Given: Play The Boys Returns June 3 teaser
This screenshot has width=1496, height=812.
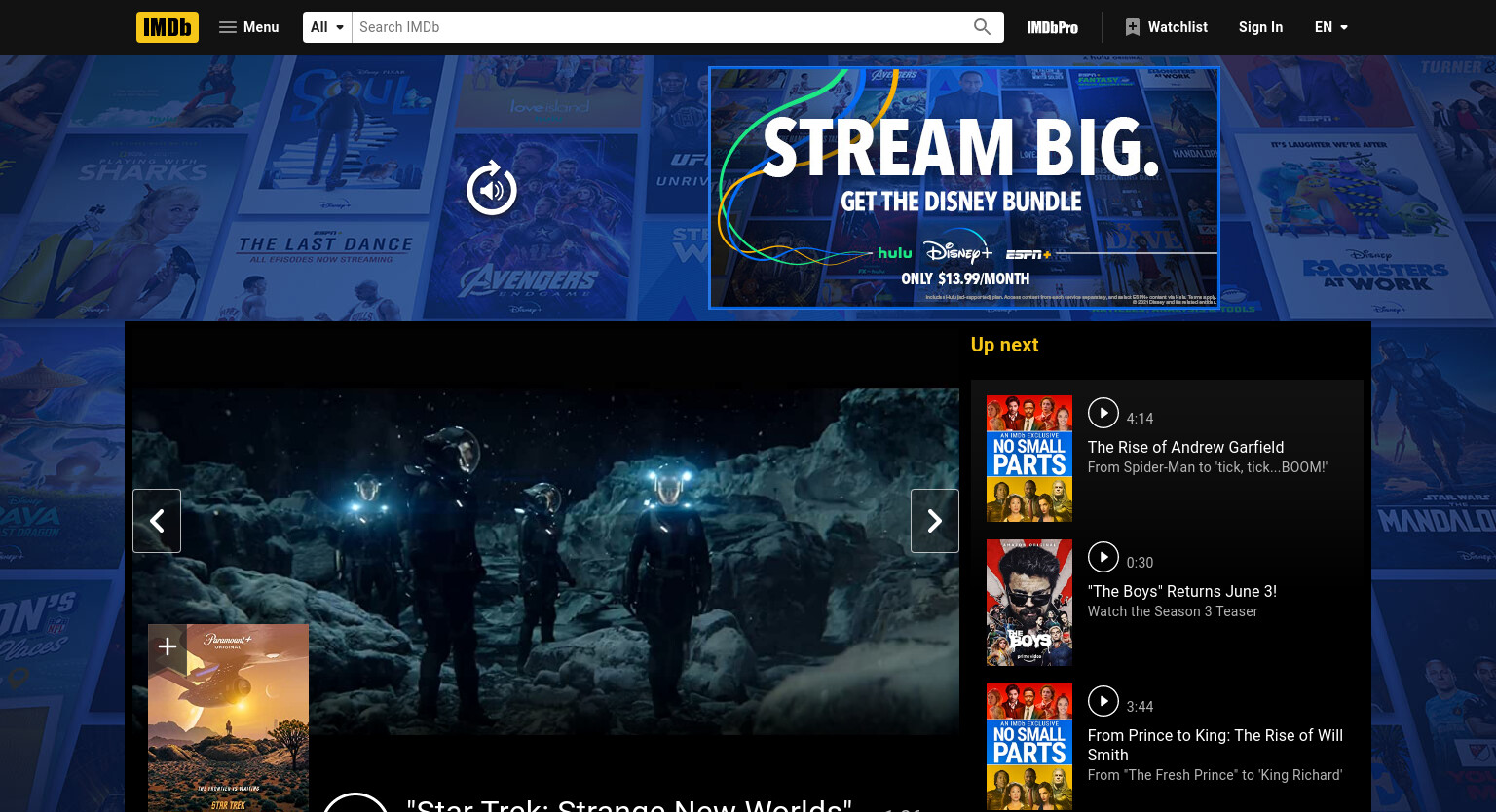Looking at the screenshot, I should (x=1103, y=557).
